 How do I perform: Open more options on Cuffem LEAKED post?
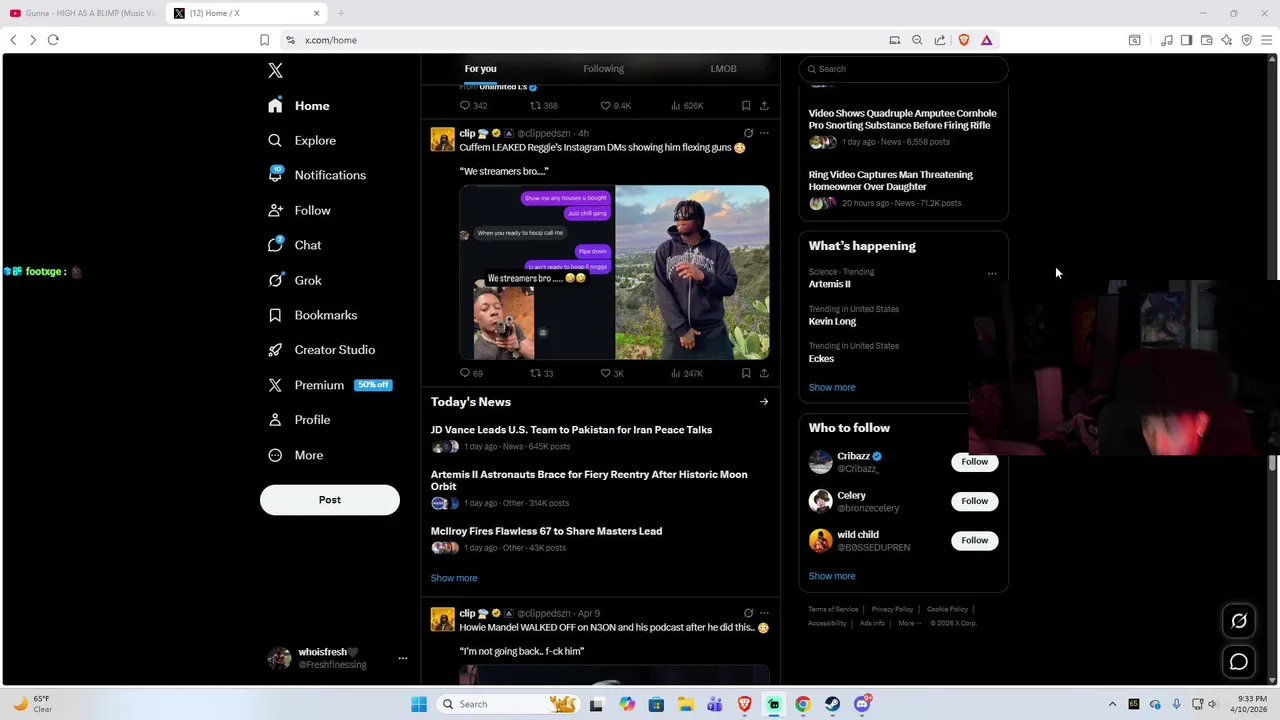[x=764, y=133]
